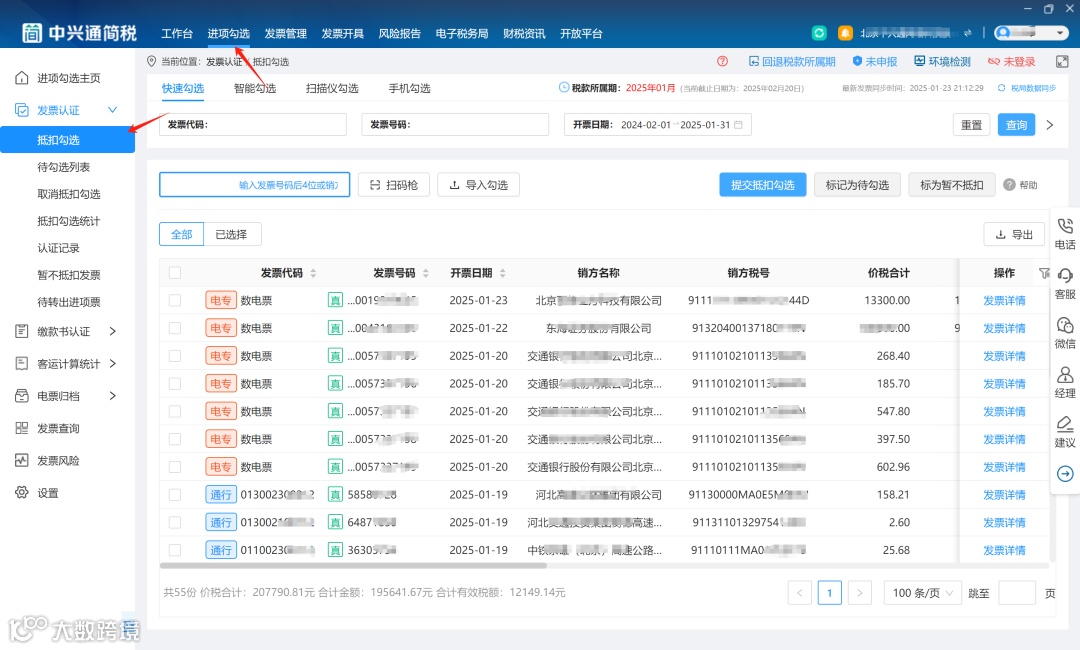This screenshot has height=650, width=1080.
Task: Open the customer service (客服) sidebar icon
Action: 1064,283
